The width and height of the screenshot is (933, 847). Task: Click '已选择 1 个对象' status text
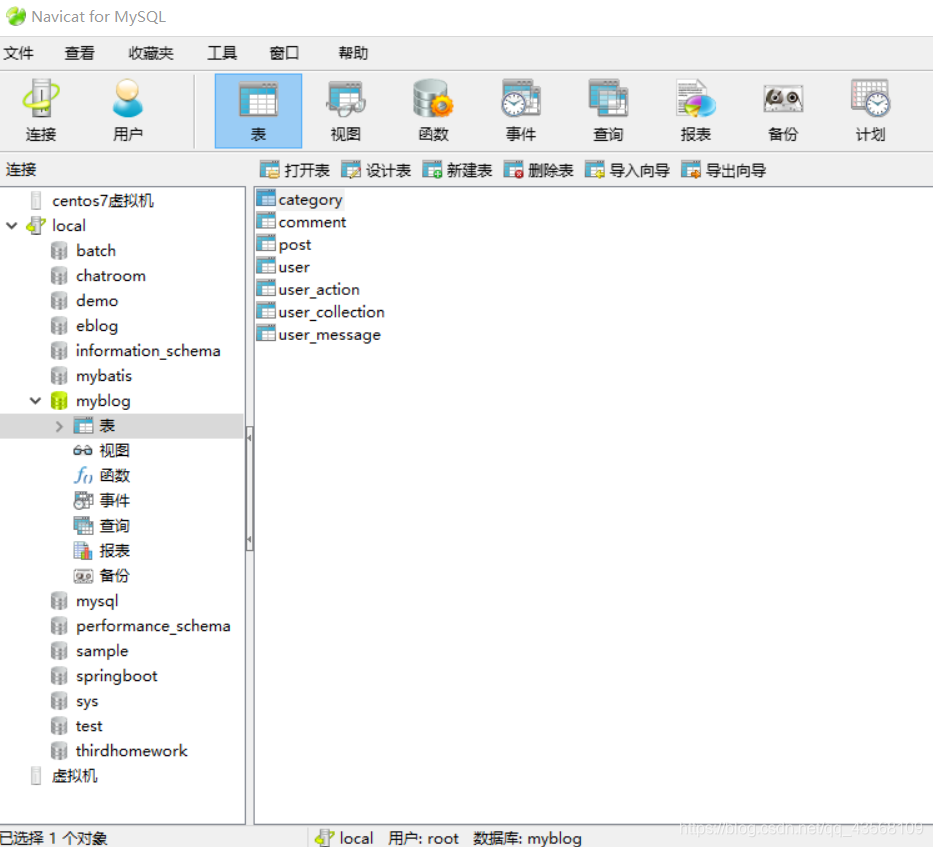tap(54, 838)
